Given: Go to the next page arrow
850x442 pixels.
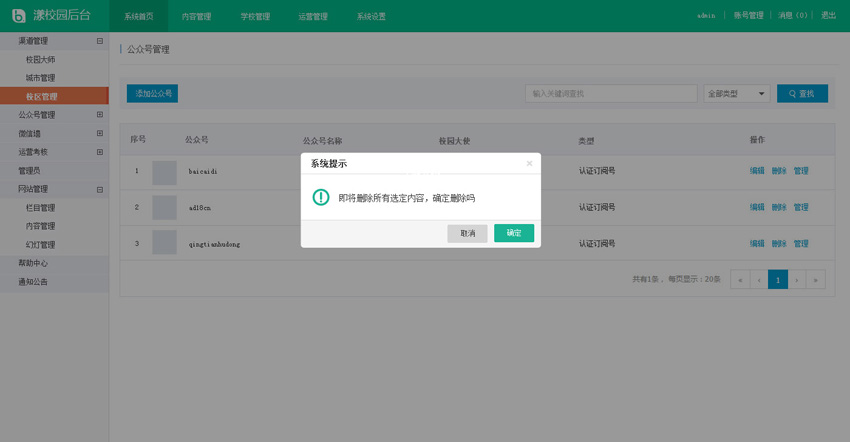Looking at the screenshot, I should click(797, 280).
